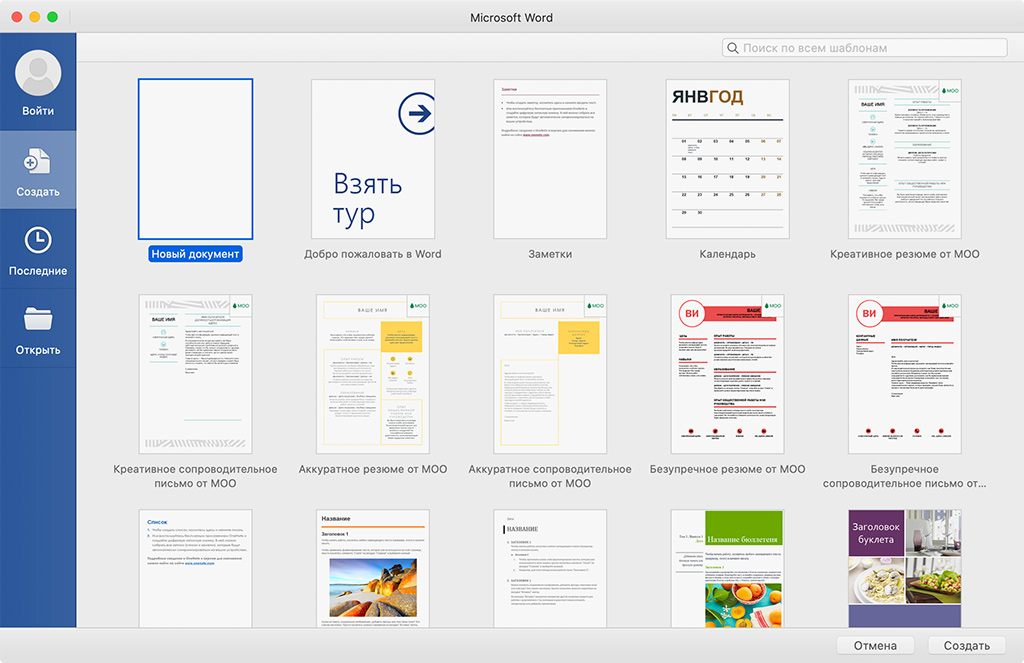
Task: Open the Последние clock icon
Action: click(38, 240)
